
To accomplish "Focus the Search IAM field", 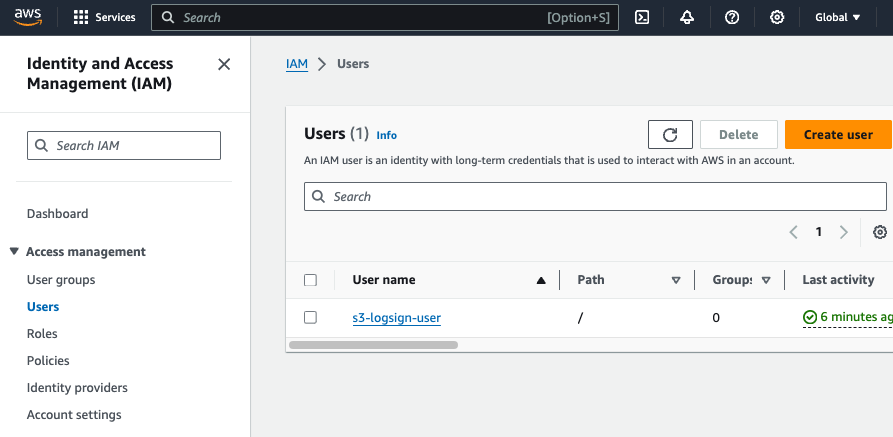I will 124,145.
